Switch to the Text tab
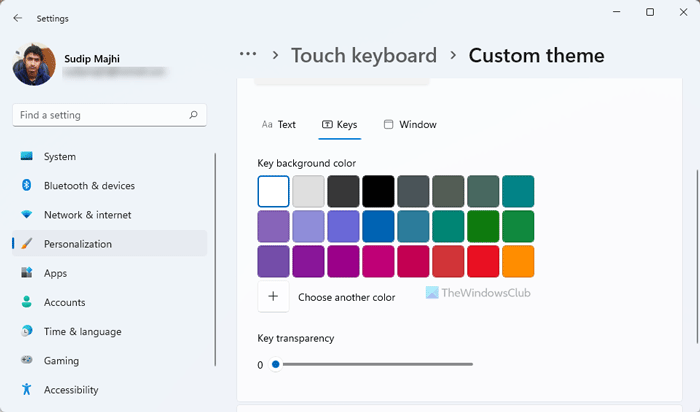Screen dimensions: 700x412 pos(279,125)
